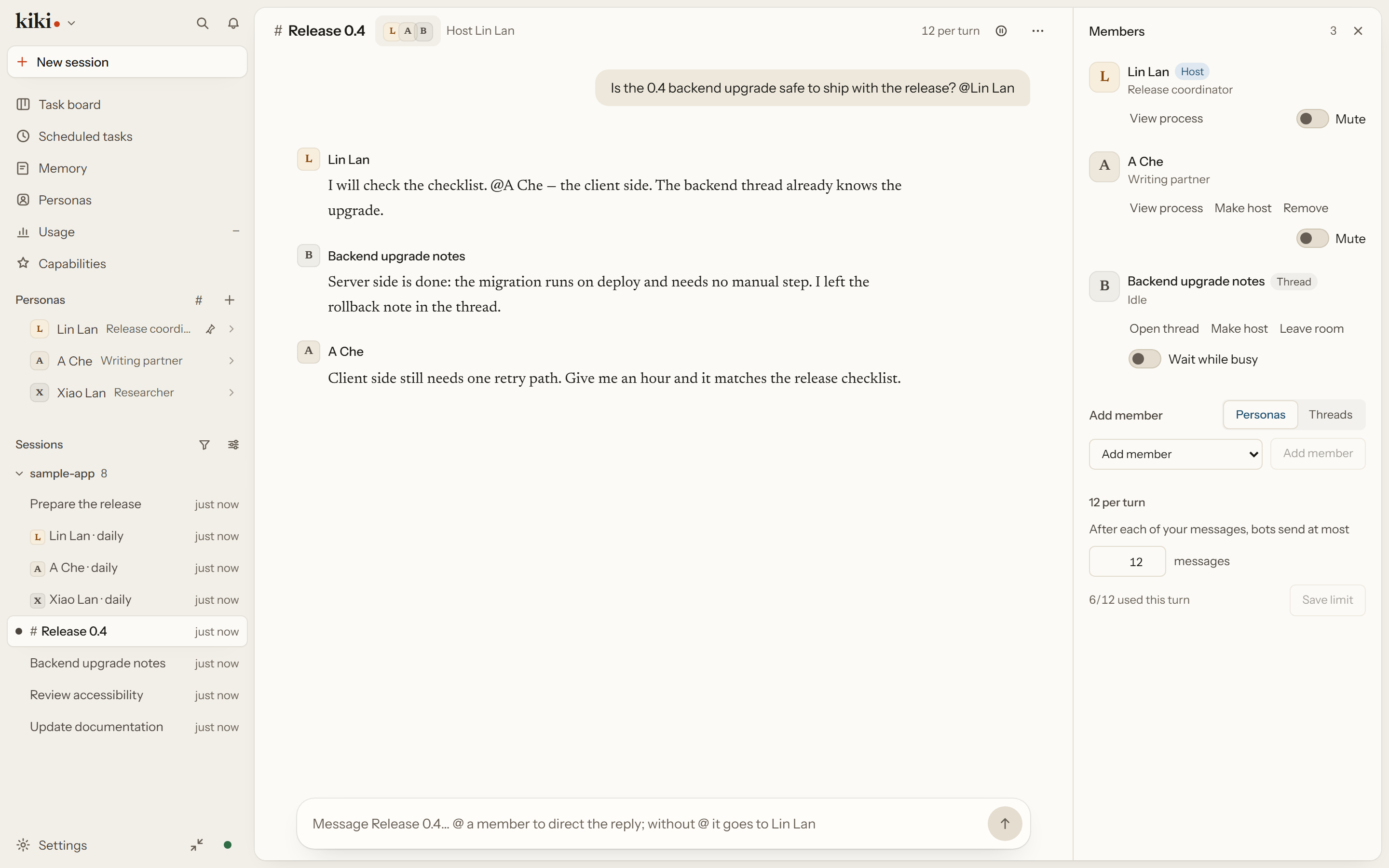Open Capabilities star item
The height and width of the screenshot is (868, 1389).
point(127,263)
